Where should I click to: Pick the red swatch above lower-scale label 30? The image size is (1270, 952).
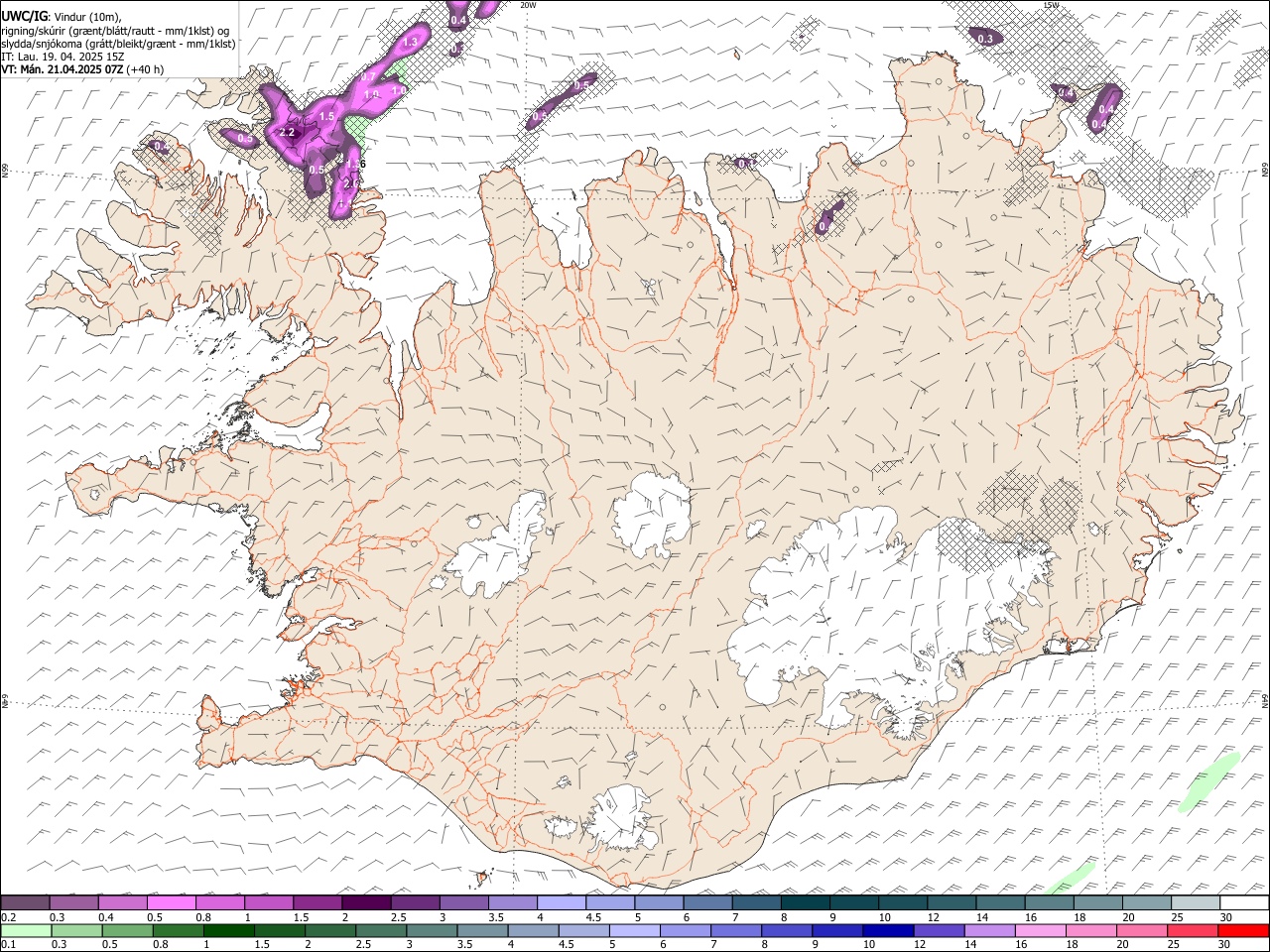[x=1244, y=930]
